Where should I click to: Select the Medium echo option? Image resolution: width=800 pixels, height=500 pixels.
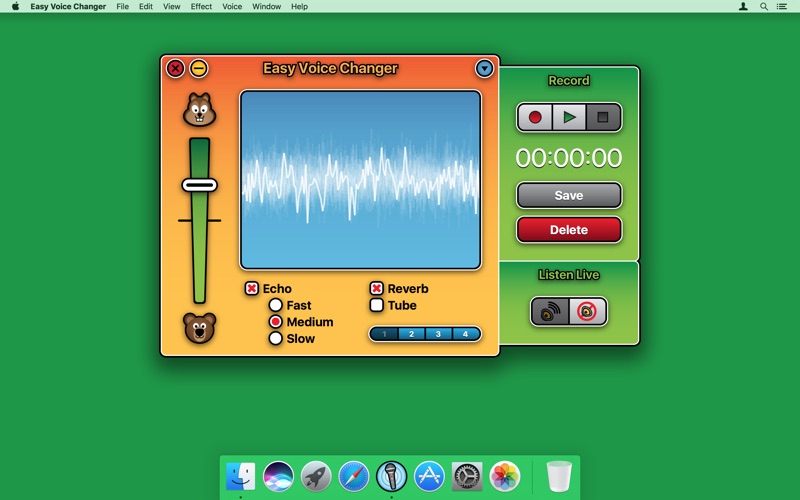[276, 322]
